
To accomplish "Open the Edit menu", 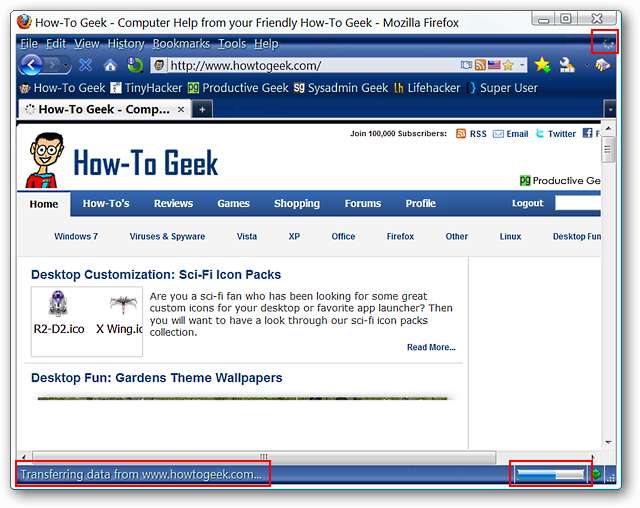I will pos(56,43).
